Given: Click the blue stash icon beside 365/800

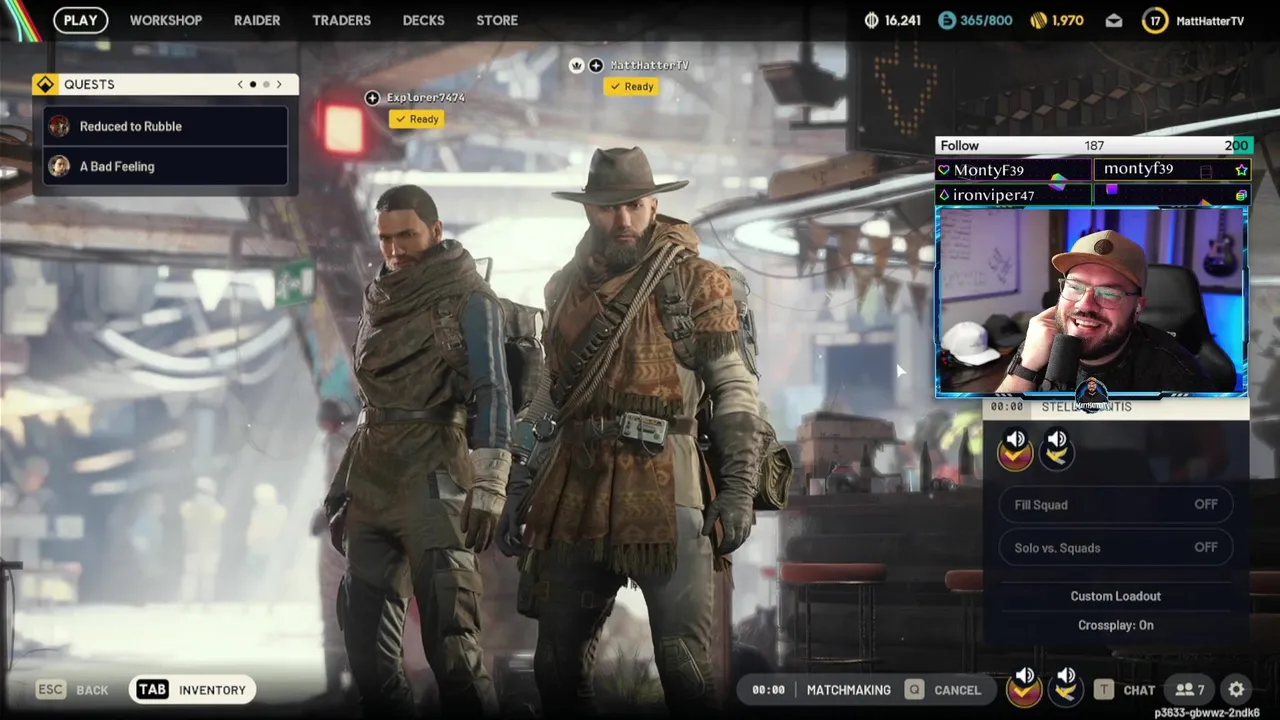Looking at the screenshot, I should pos(946,20).
